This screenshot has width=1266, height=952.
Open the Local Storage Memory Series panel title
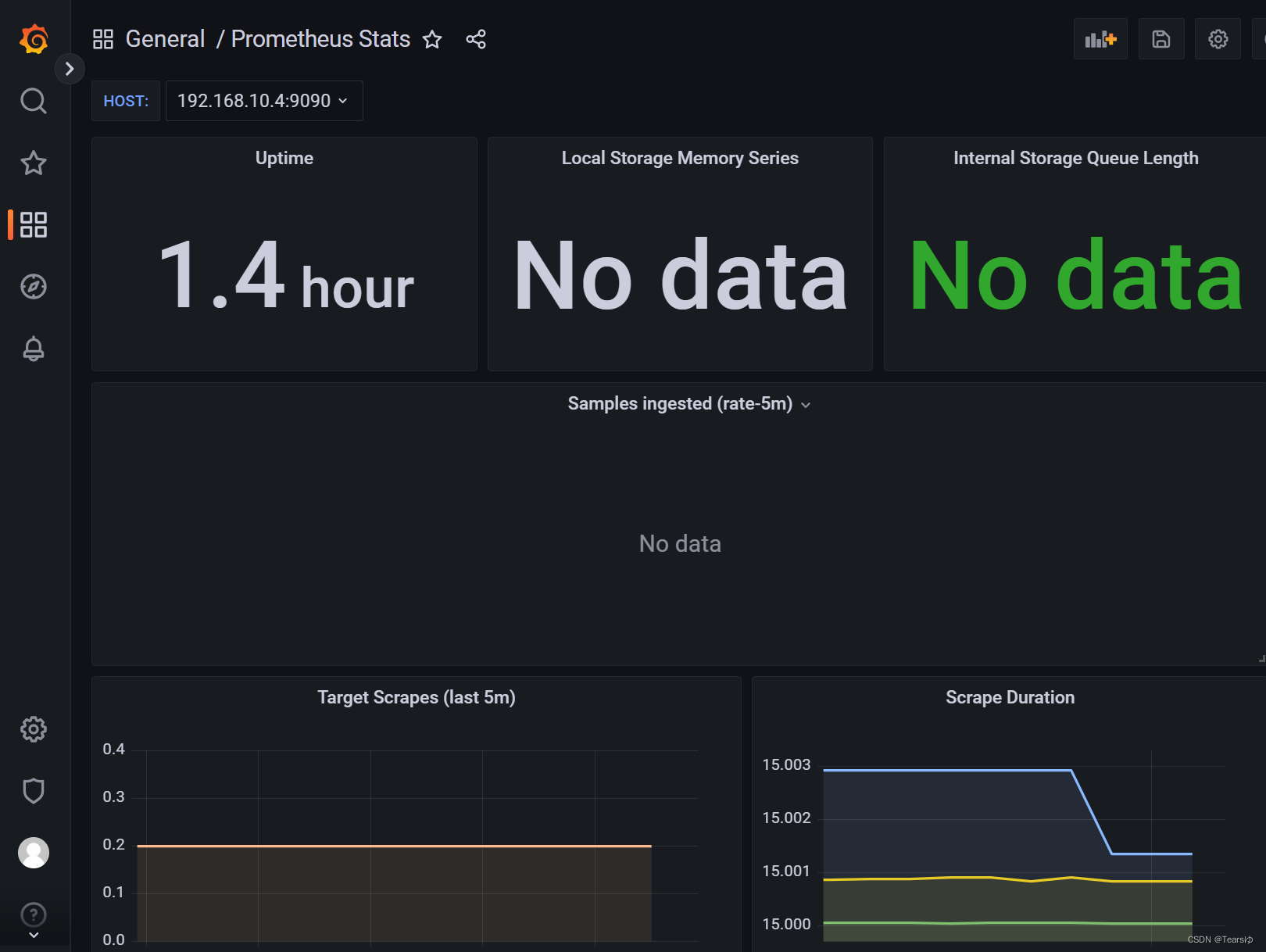pyautogui.click(x=680, y=158)
